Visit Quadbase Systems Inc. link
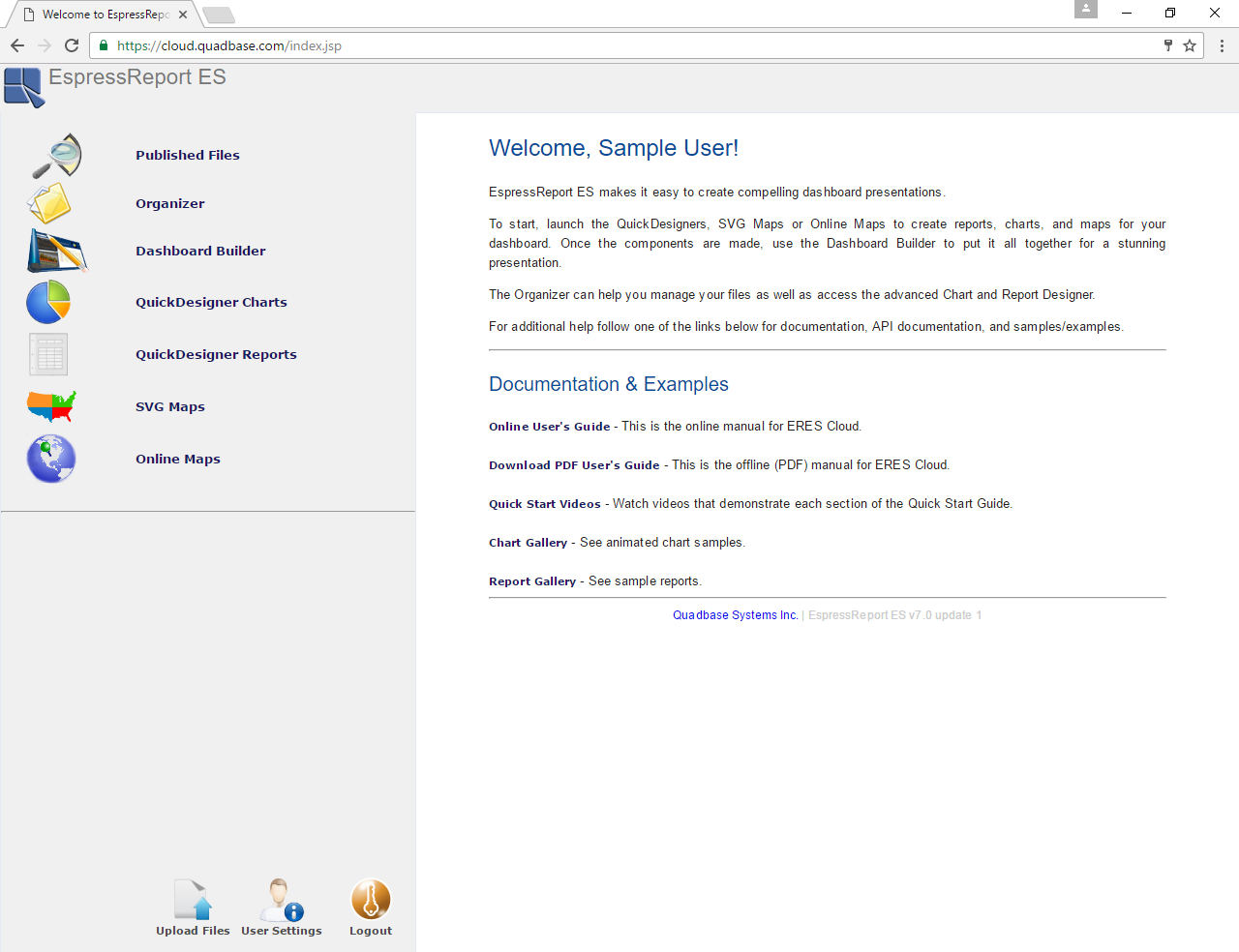 point(736,615)
